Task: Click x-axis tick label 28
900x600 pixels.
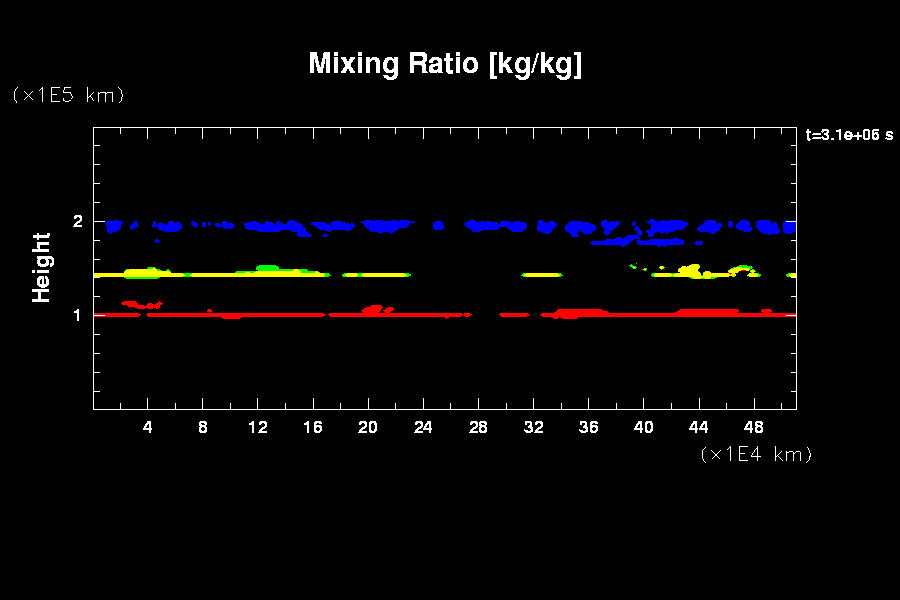Action: click(478, 427)
